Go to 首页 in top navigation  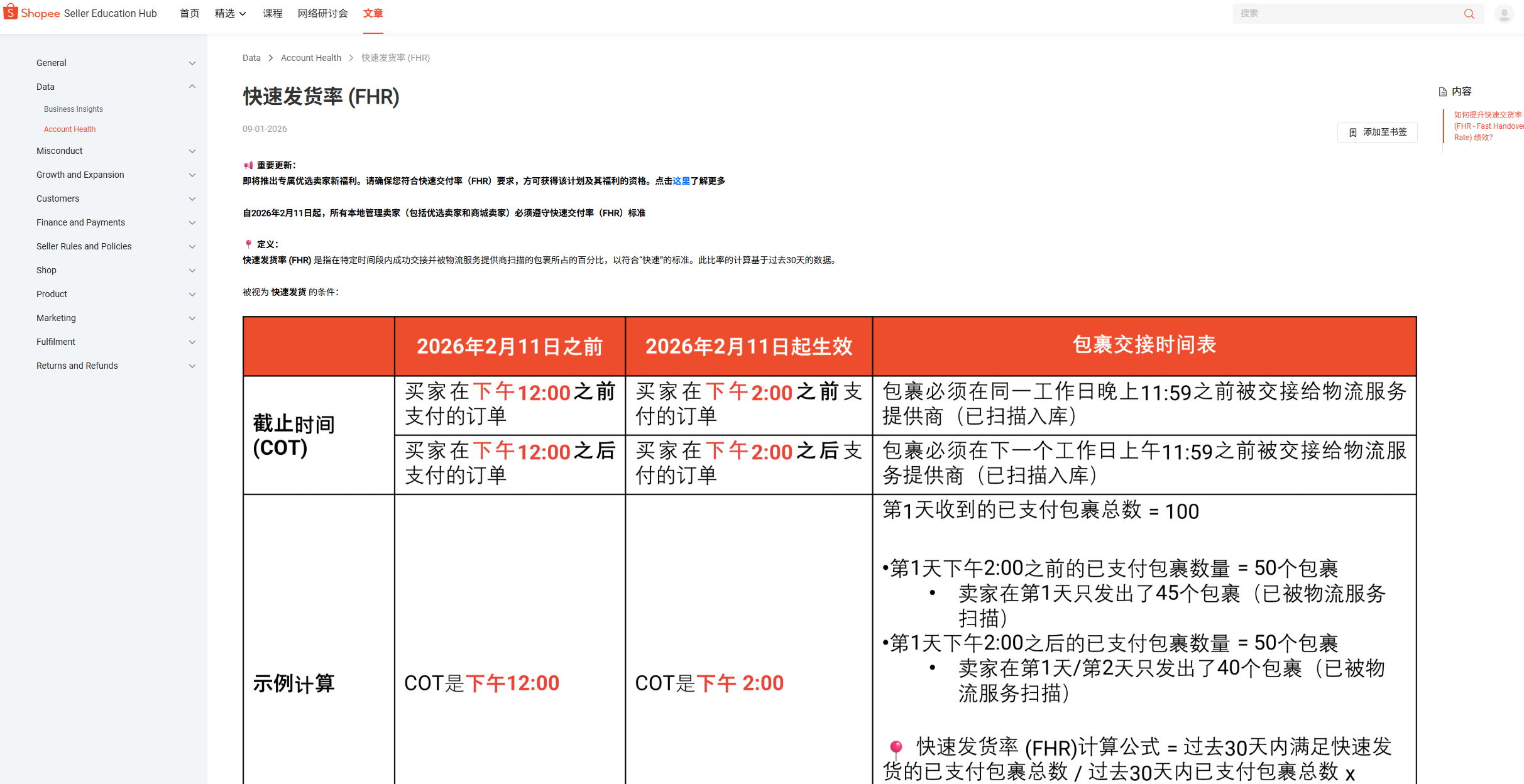190,13
